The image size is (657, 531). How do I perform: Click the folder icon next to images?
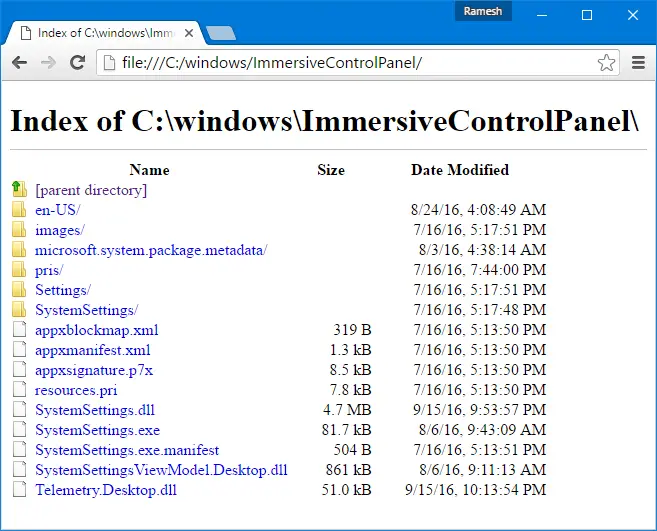pyautogui.click(x=19, y=229)
